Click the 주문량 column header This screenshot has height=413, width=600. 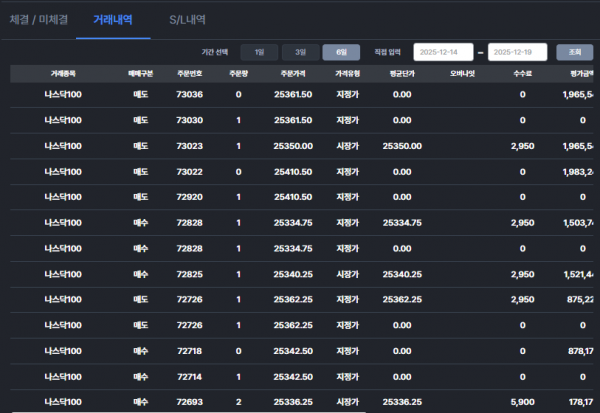click(x=238, y=73)
